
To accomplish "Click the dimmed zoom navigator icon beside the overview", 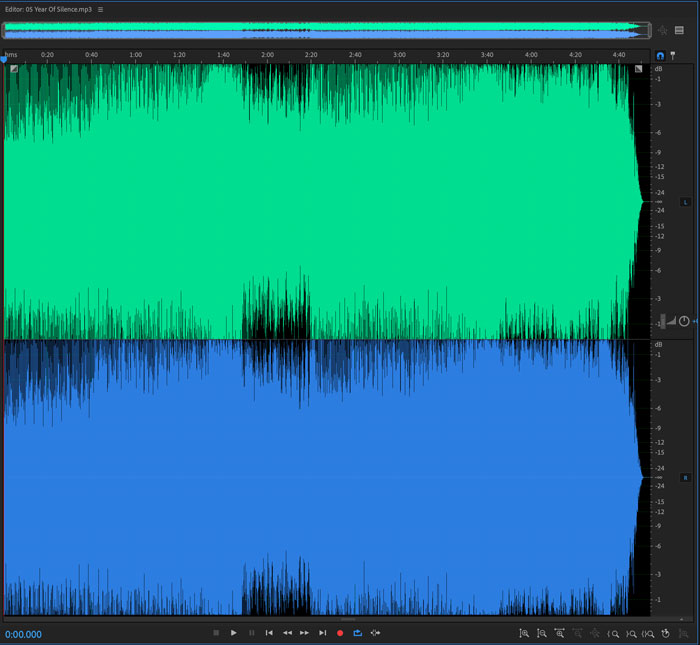I will (x=662, y=30).
